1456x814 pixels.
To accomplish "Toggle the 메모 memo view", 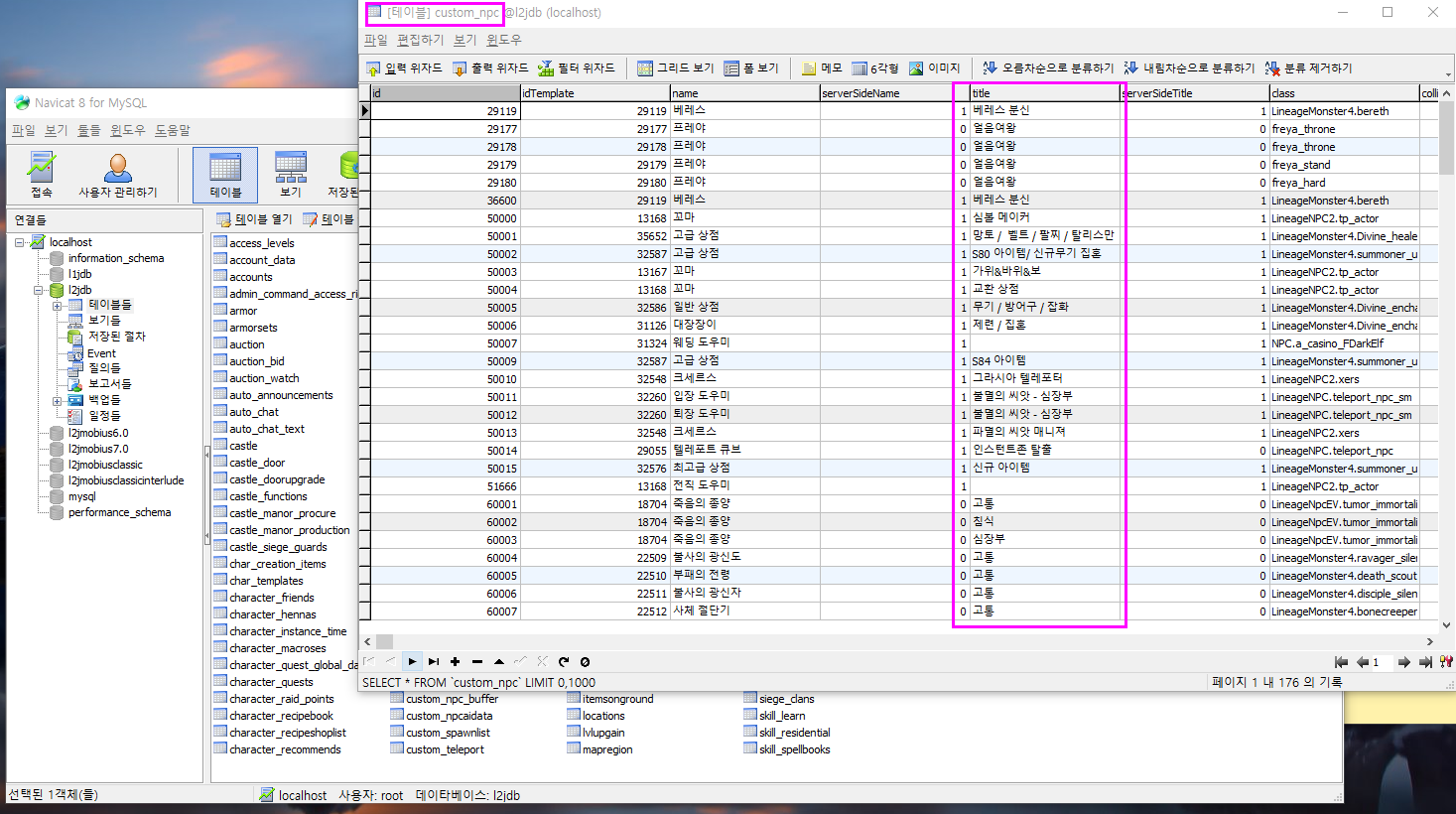I will [x=822, y=68].
